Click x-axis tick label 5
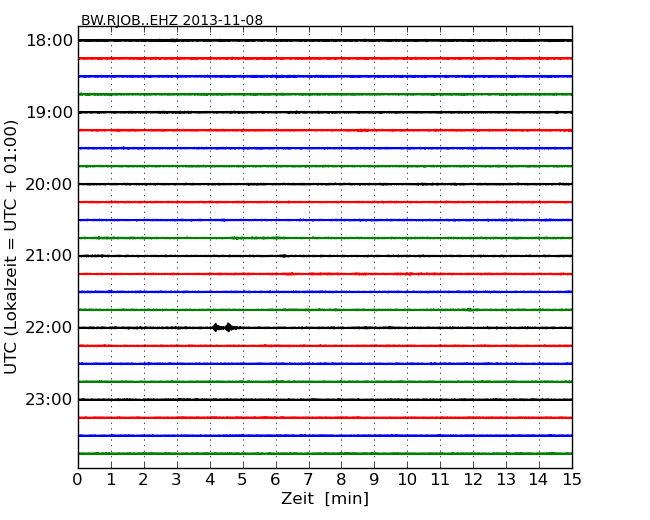 (x=243, y=479)
